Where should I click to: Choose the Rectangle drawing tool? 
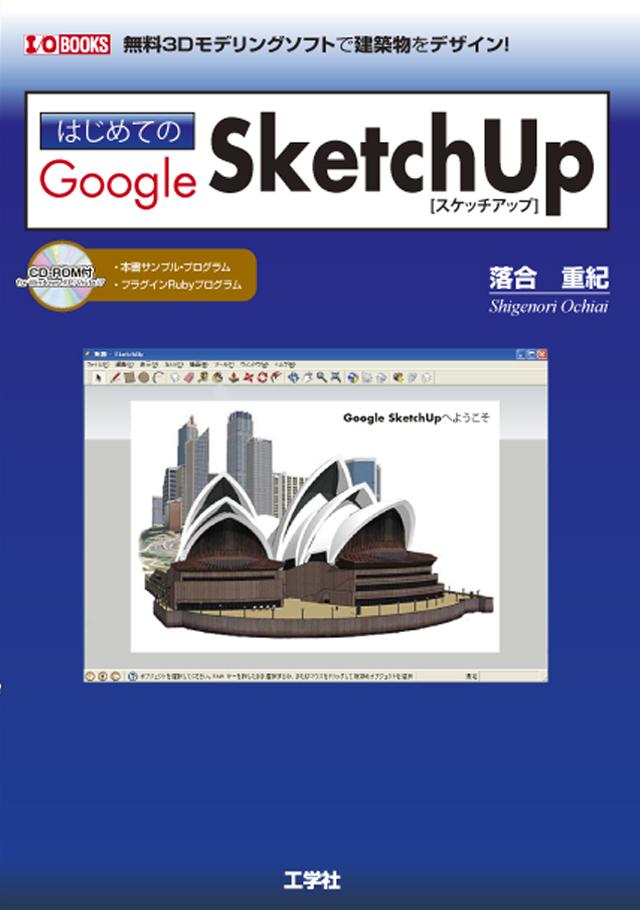coord(129,378)
